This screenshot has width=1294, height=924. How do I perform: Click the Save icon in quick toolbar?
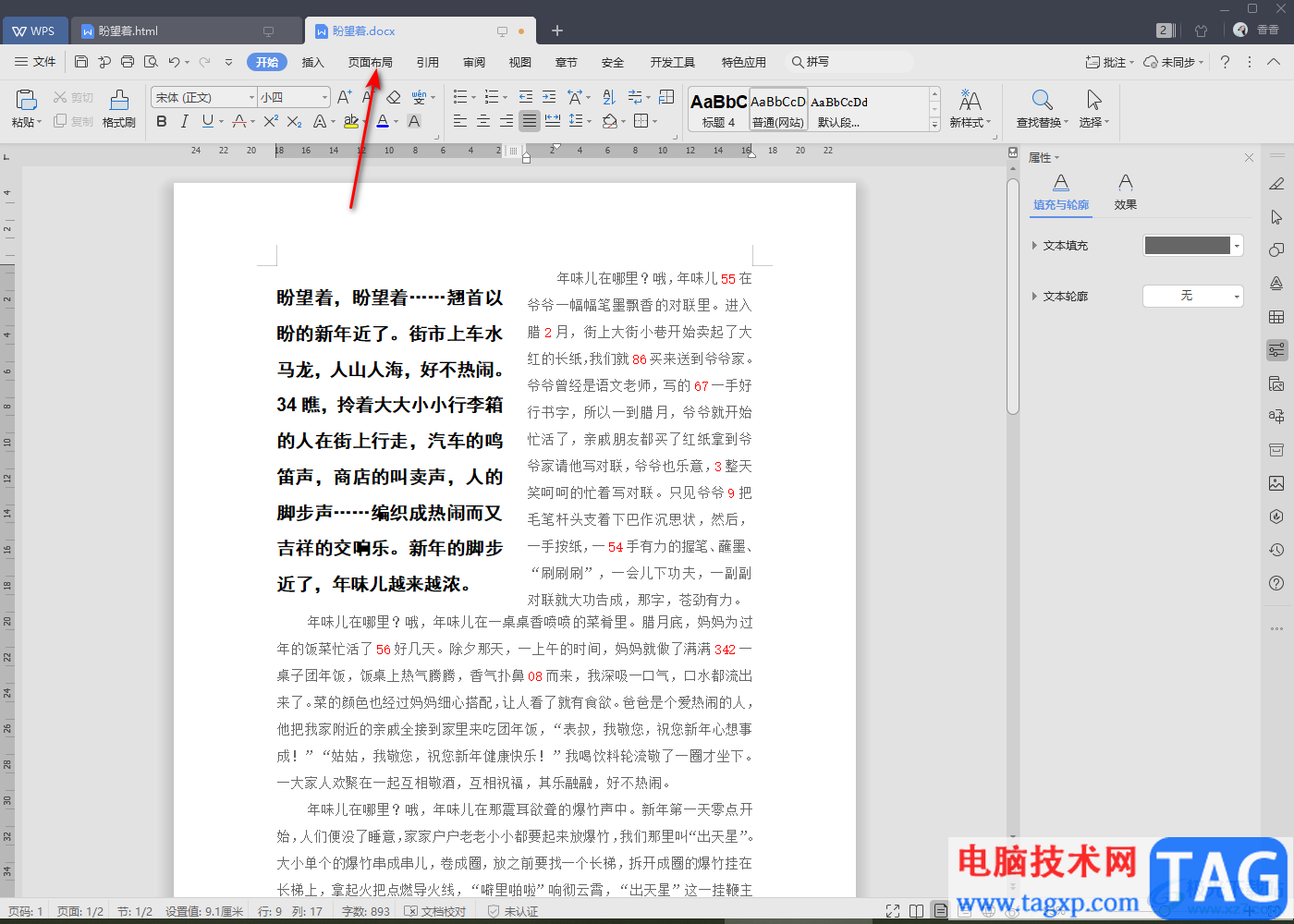coord(81,62)
